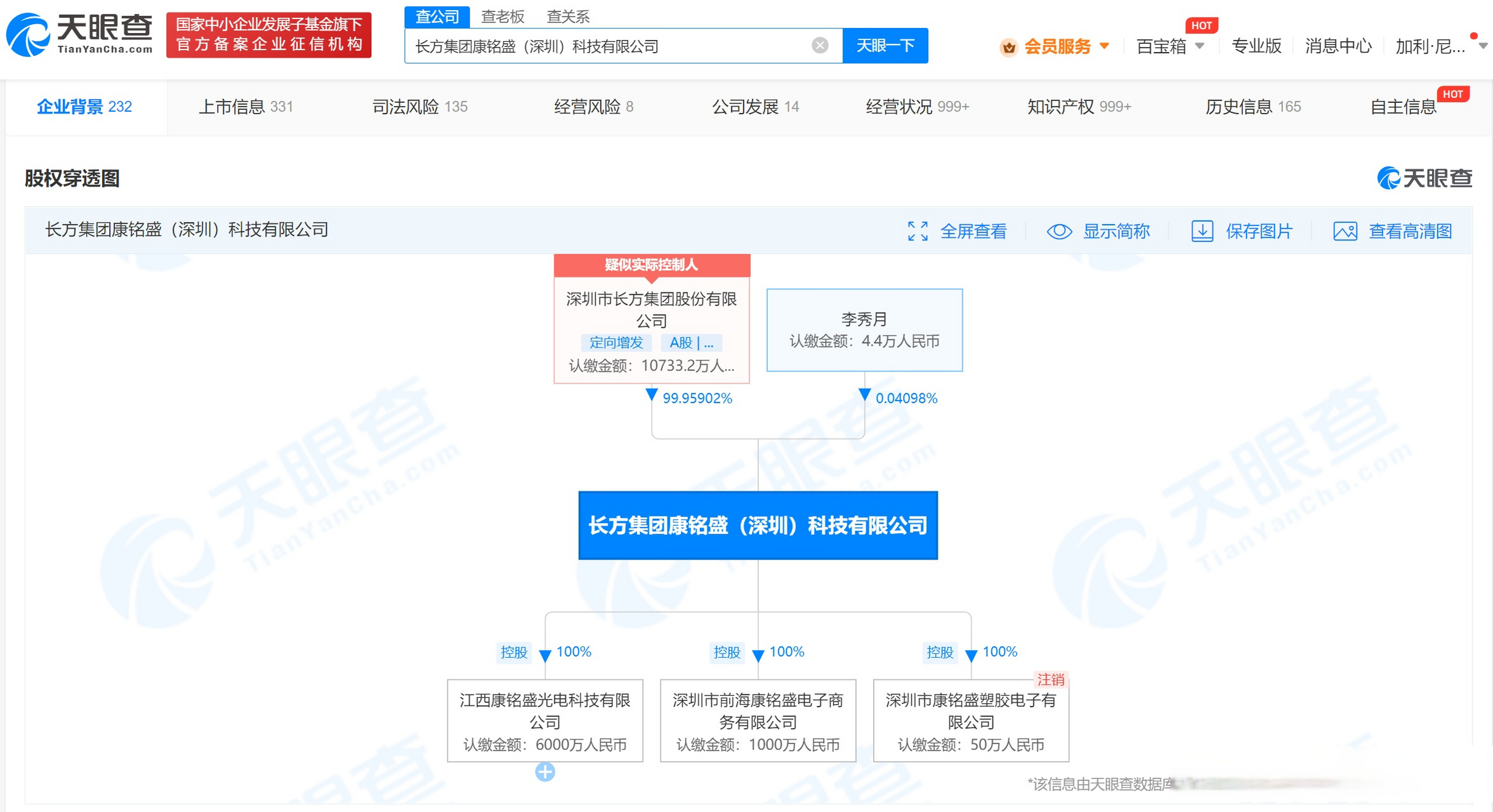Select the 查公司 search tab
The width and height of the screenshot is (1493, 812).
(437, 16)
